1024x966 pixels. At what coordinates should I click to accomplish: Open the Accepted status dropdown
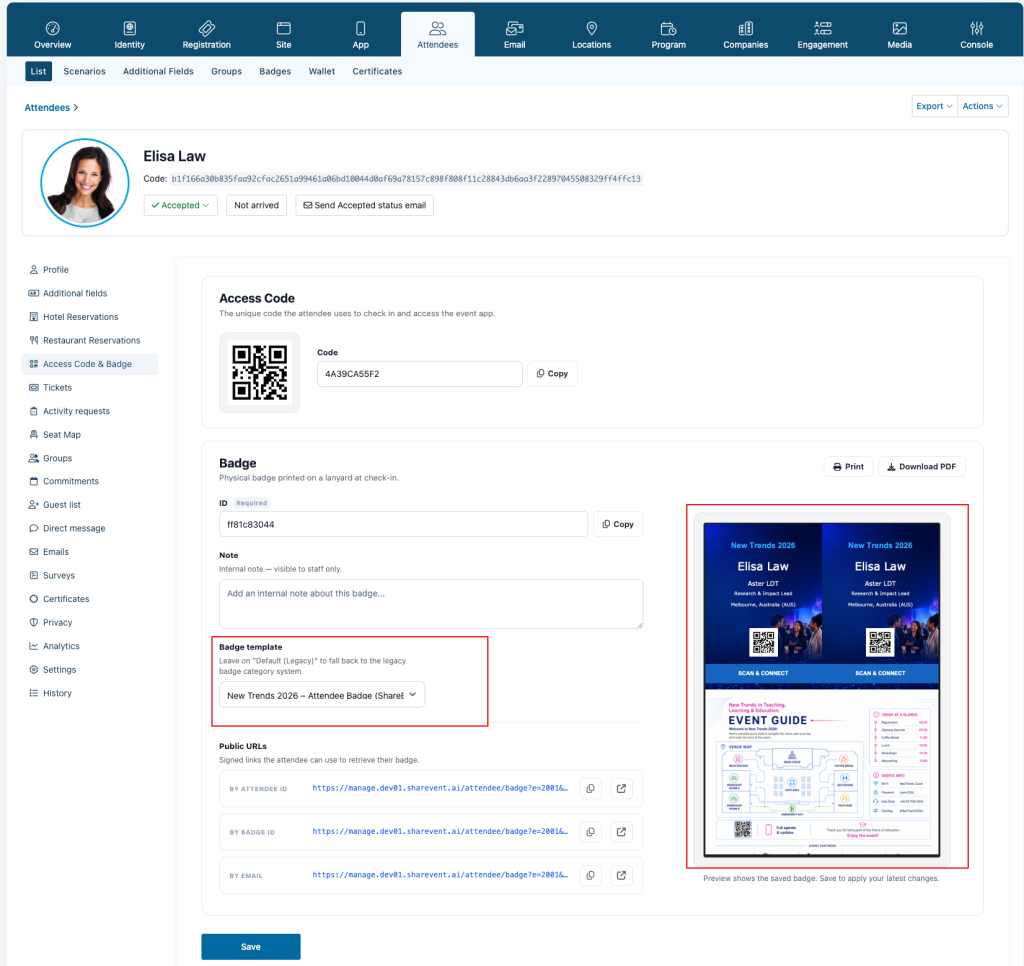[x=180, y=205]
